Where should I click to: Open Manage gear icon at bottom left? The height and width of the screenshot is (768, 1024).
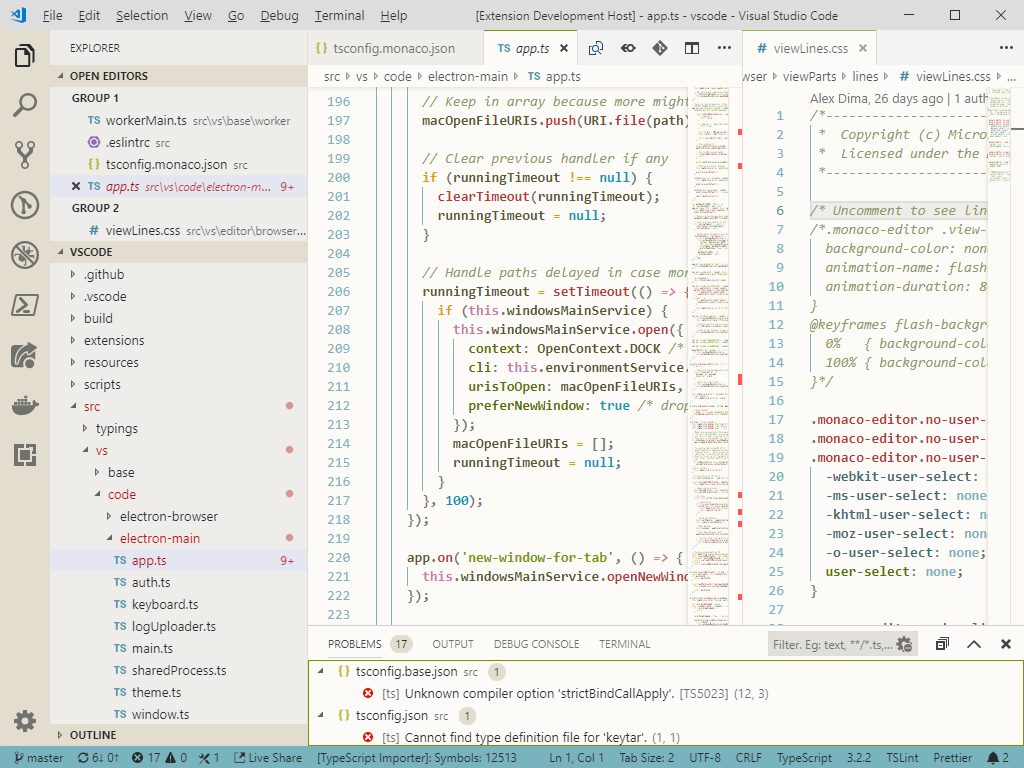[25, 720]
